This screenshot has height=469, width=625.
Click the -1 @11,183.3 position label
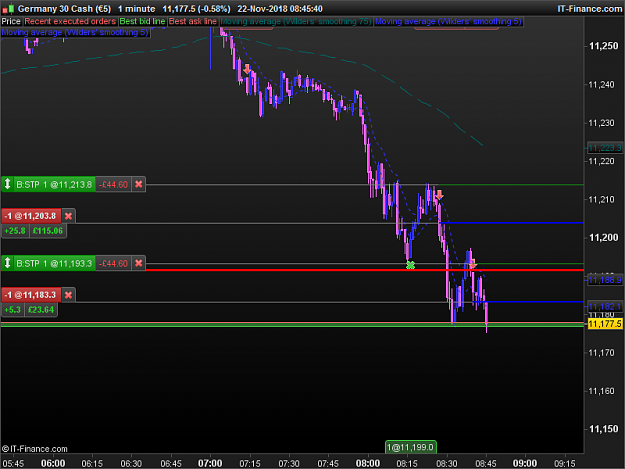point(31,295)
